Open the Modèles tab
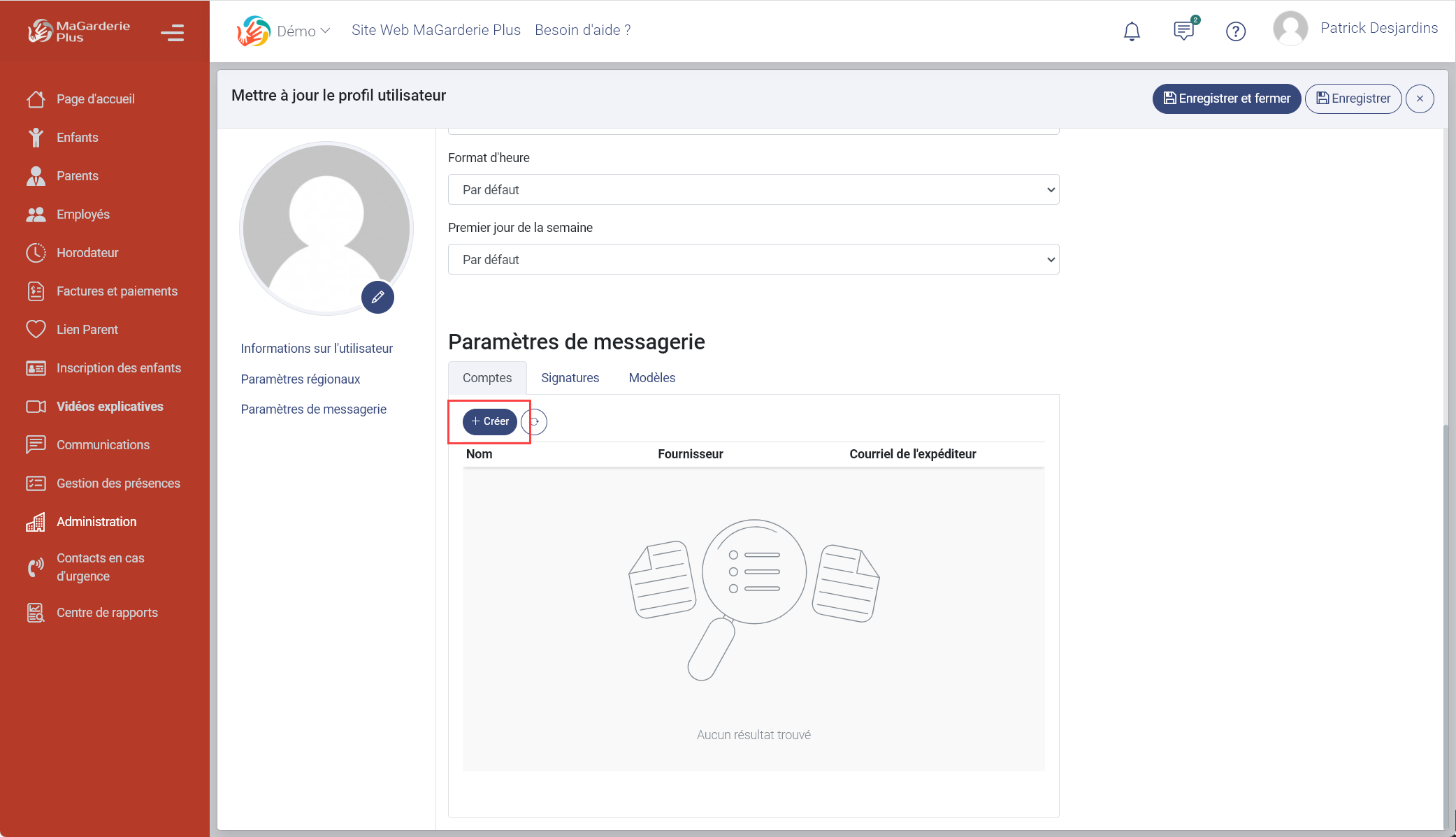This screenshot has height=837, width=1456. 651,377
